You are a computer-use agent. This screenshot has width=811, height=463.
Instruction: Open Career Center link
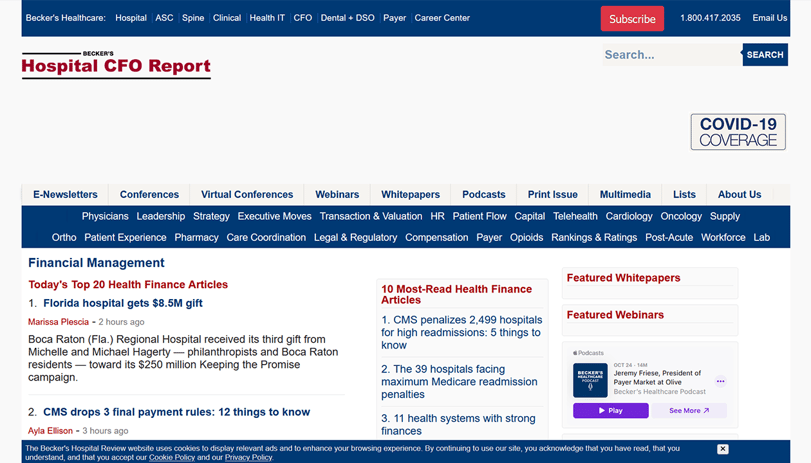coord(442,18)
